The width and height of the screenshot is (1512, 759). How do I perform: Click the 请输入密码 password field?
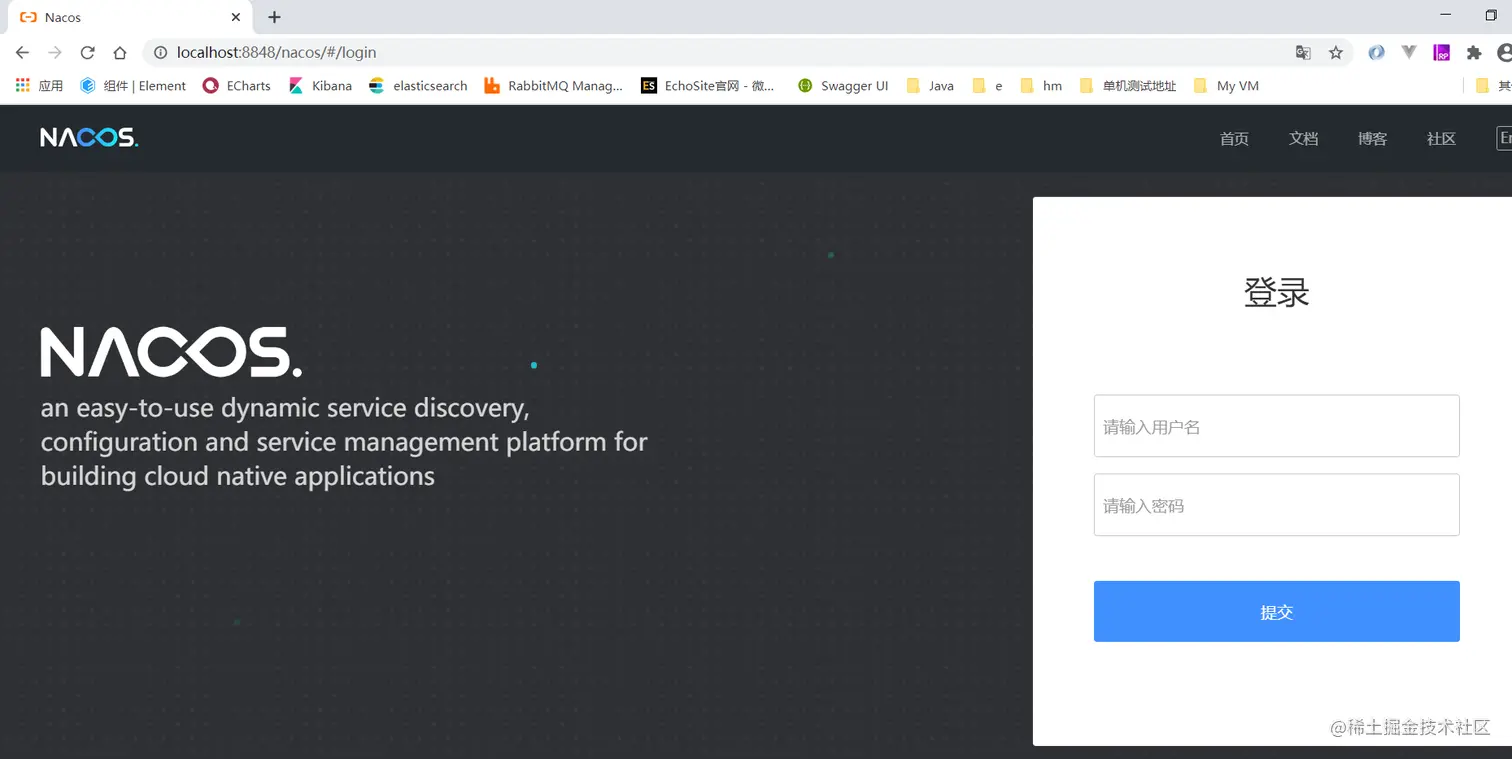coord(1276,505)
